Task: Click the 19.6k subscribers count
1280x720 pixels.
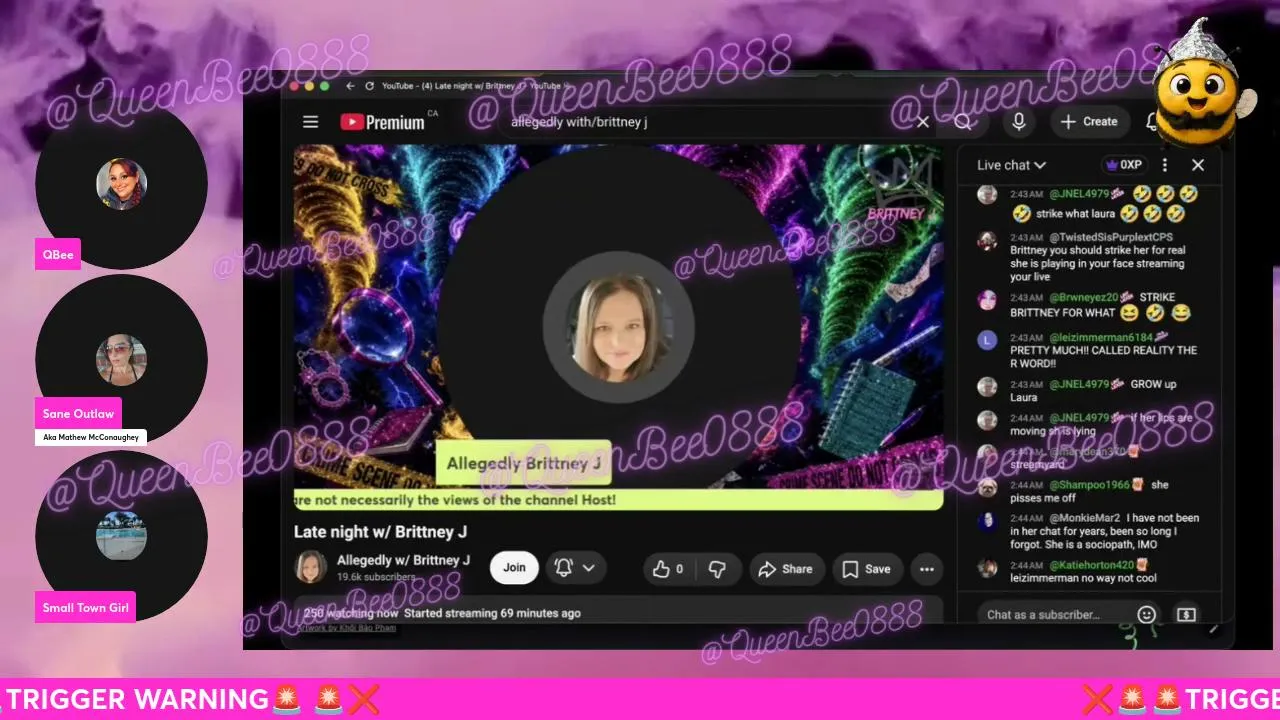Action: click(376, 577)
